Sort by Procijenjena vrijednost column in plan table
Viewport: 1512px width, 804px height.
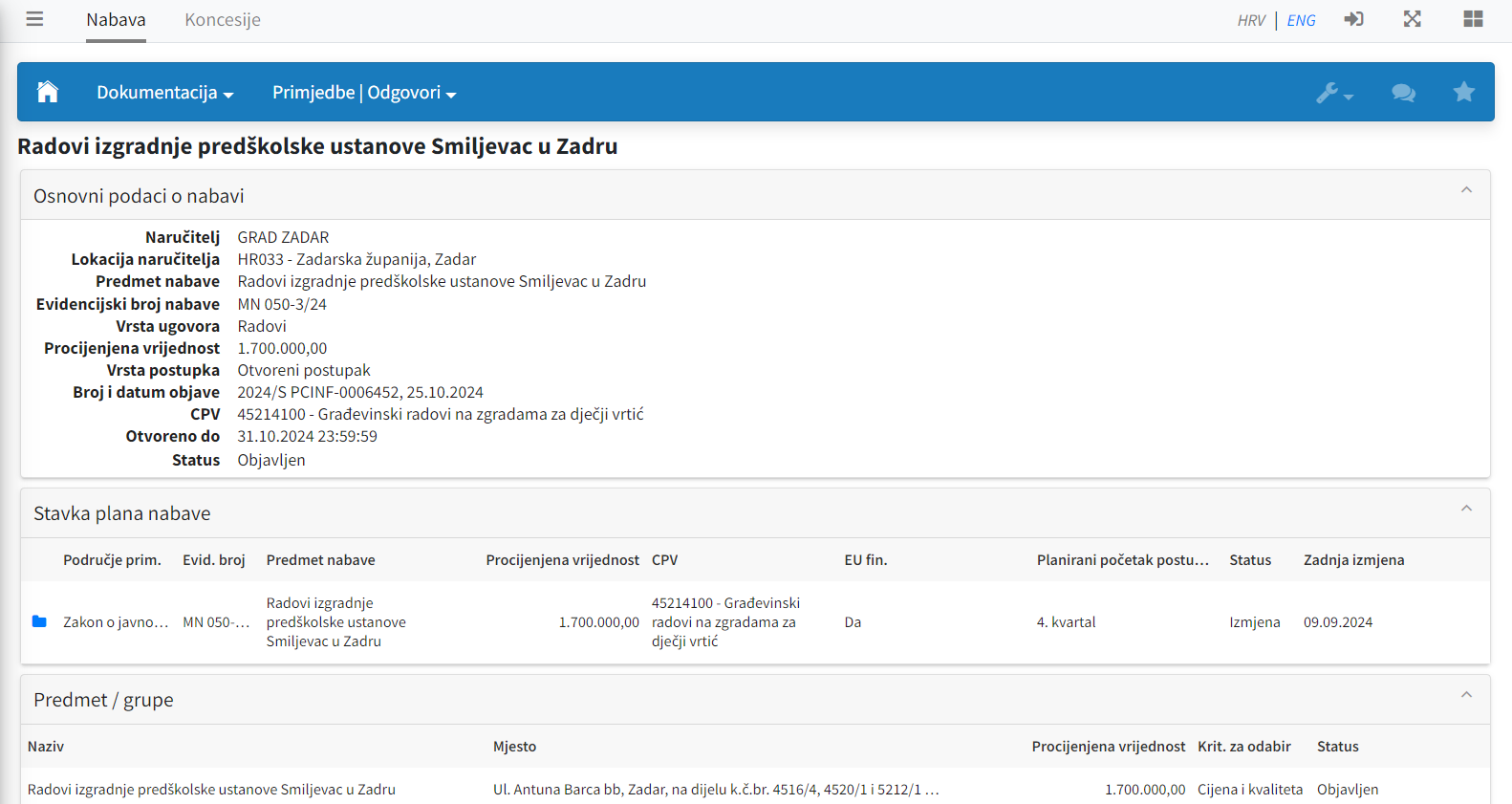click(x=562, y=560)
